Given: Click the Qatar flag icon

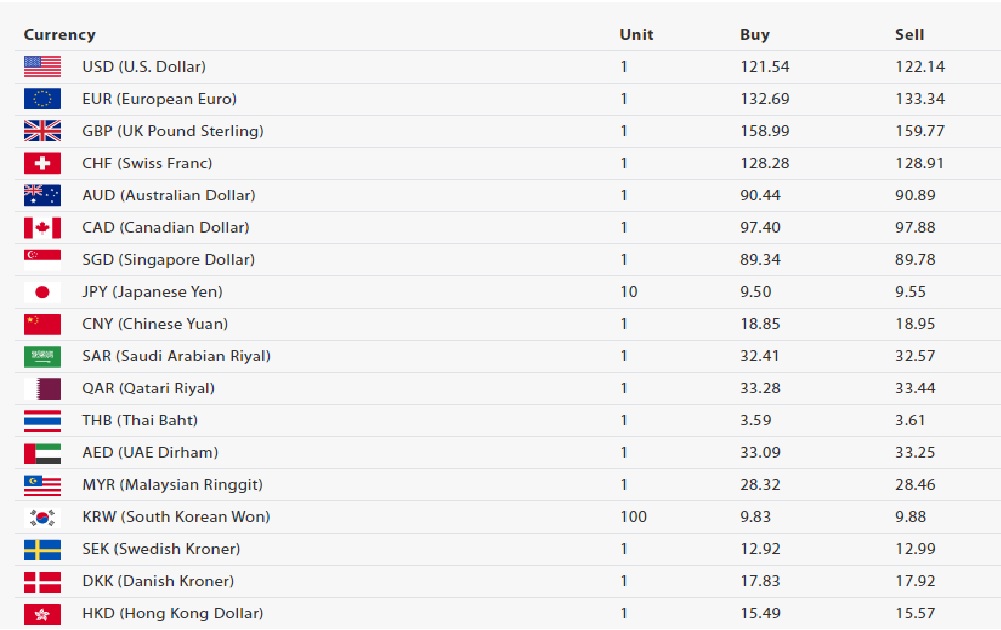Looking at the screenshot, I should pos(42,388).
